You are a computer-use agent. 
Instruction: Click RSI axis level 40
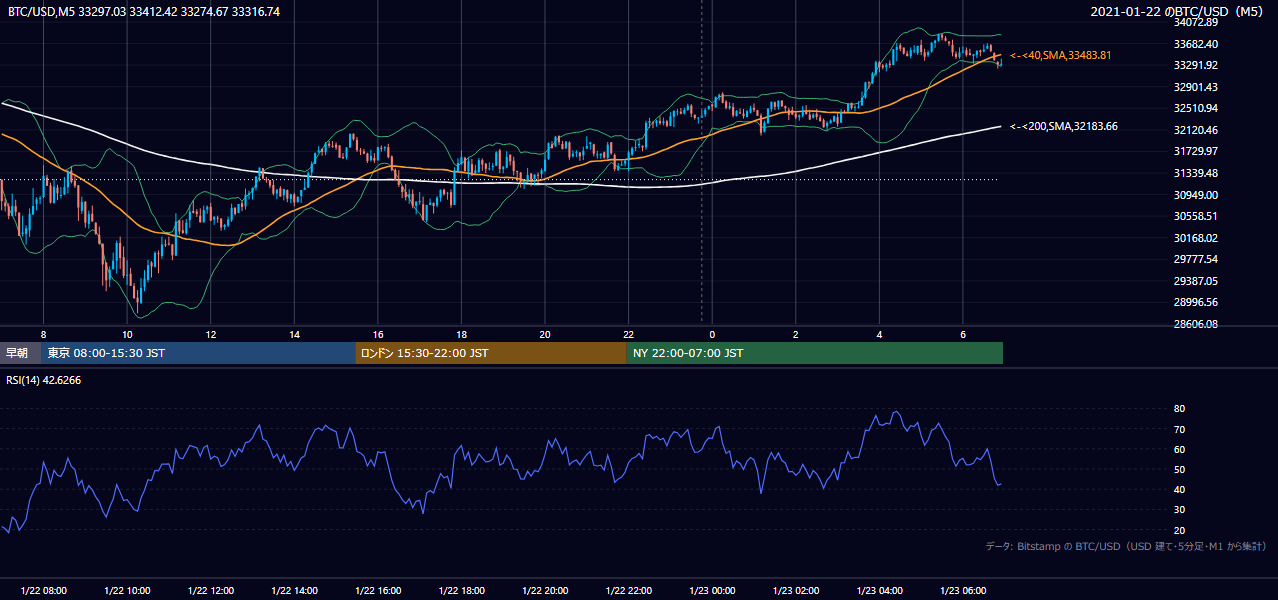pyautogui.click(x=1180, y=489)
